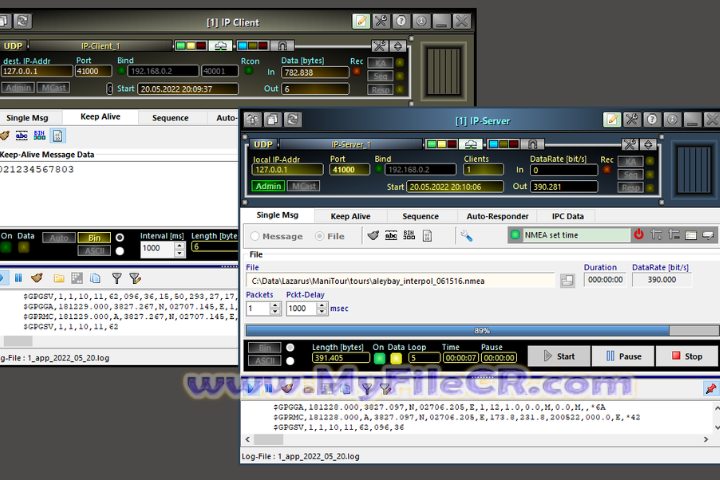Open help icon in IP-Server title bar
The image size is (720, 480).
[652, 120]
